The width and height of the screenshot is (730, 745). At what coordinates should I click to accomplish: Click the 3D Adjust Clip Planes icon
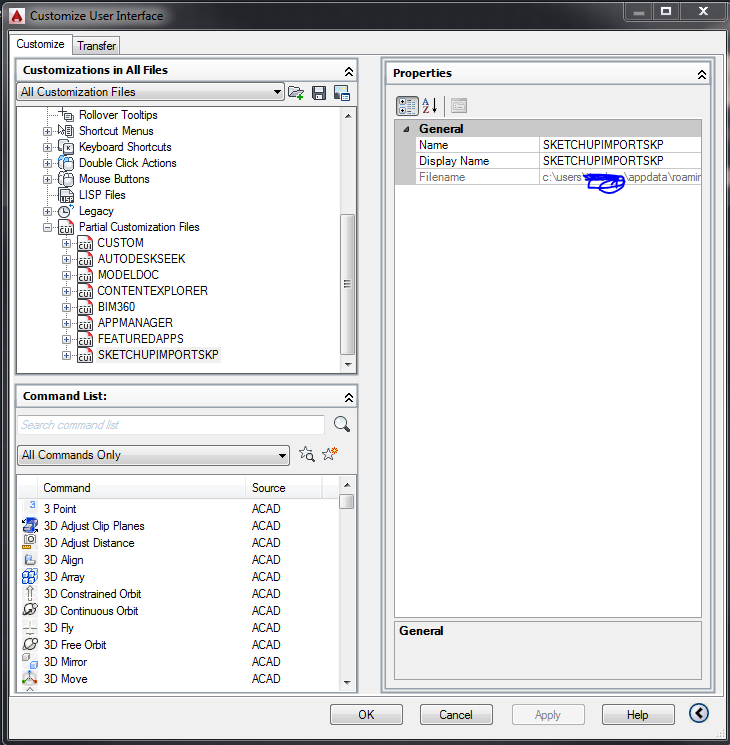[x=30, y=525]
